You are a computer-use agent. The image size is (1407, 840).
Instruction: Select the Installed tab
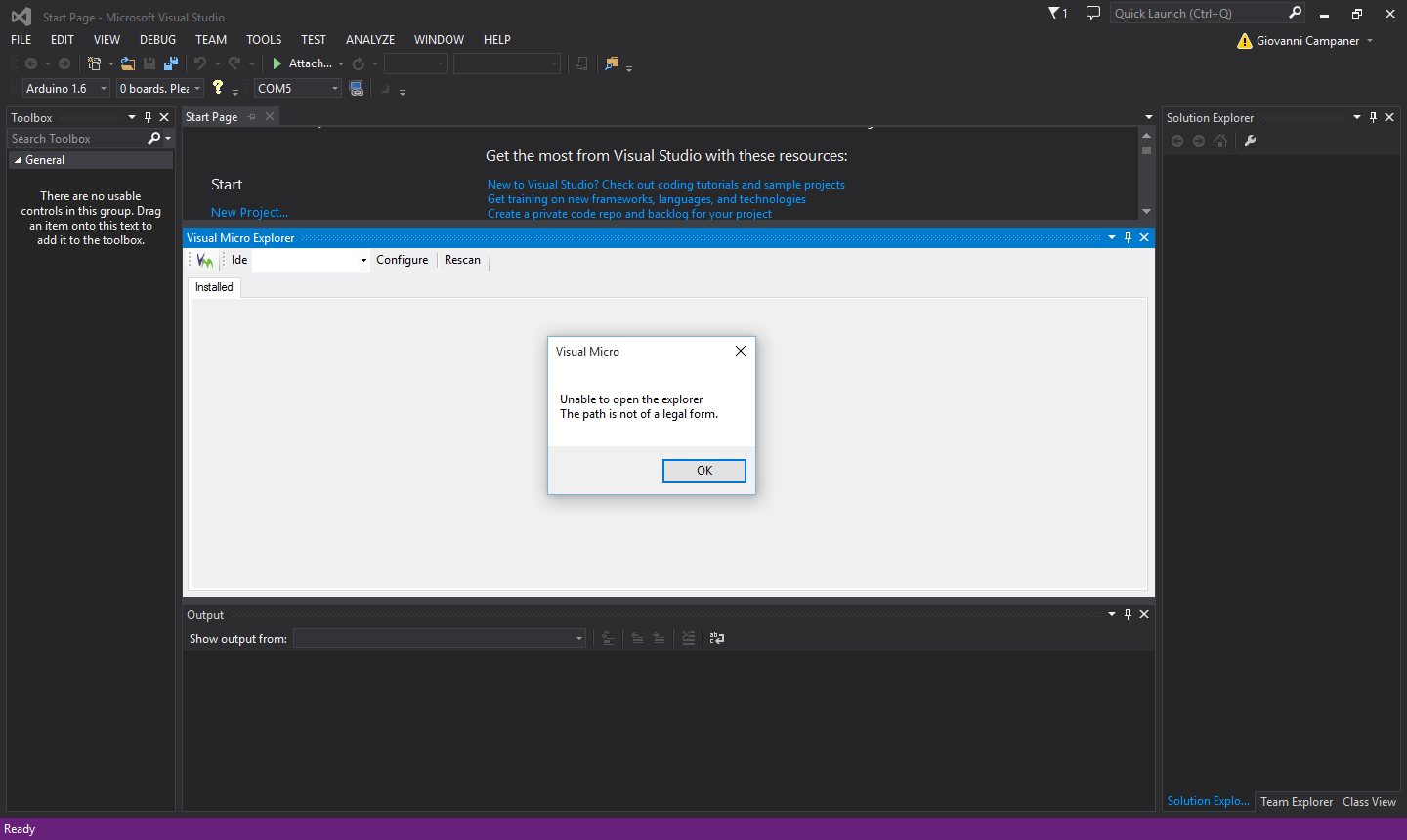coord(214,287)
